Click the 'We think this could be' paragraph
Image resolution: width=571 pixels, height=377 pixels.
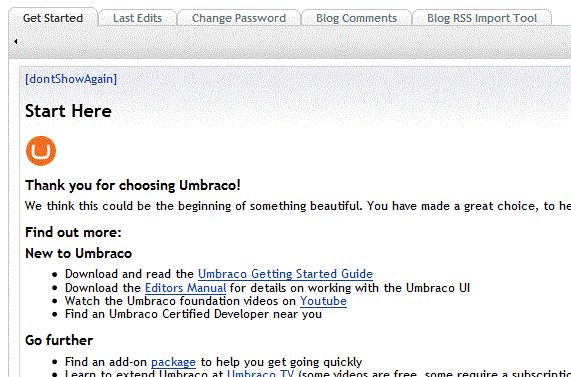298,206
